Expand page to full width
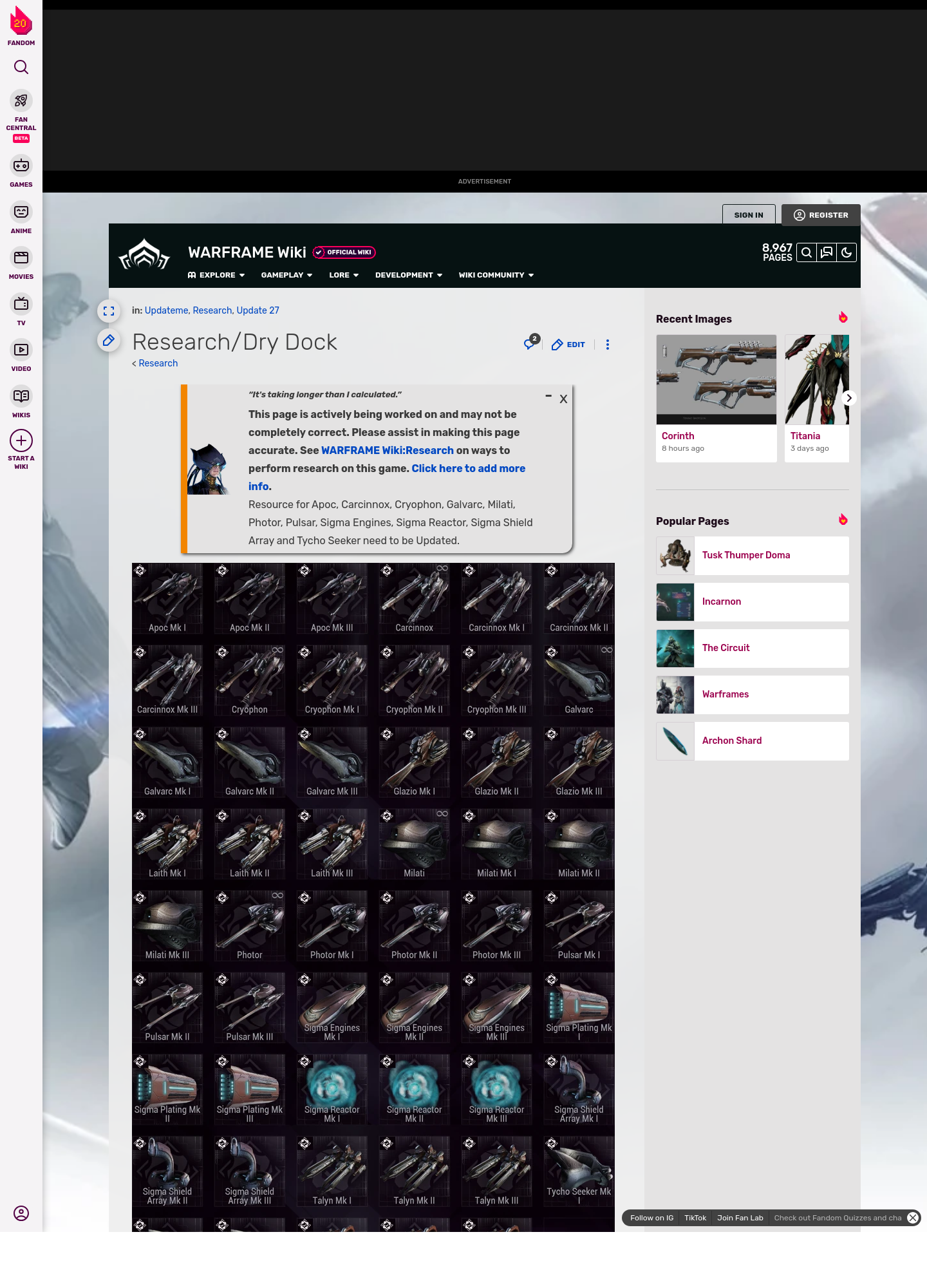This screenshot has height=1288, width=927. 109,311
